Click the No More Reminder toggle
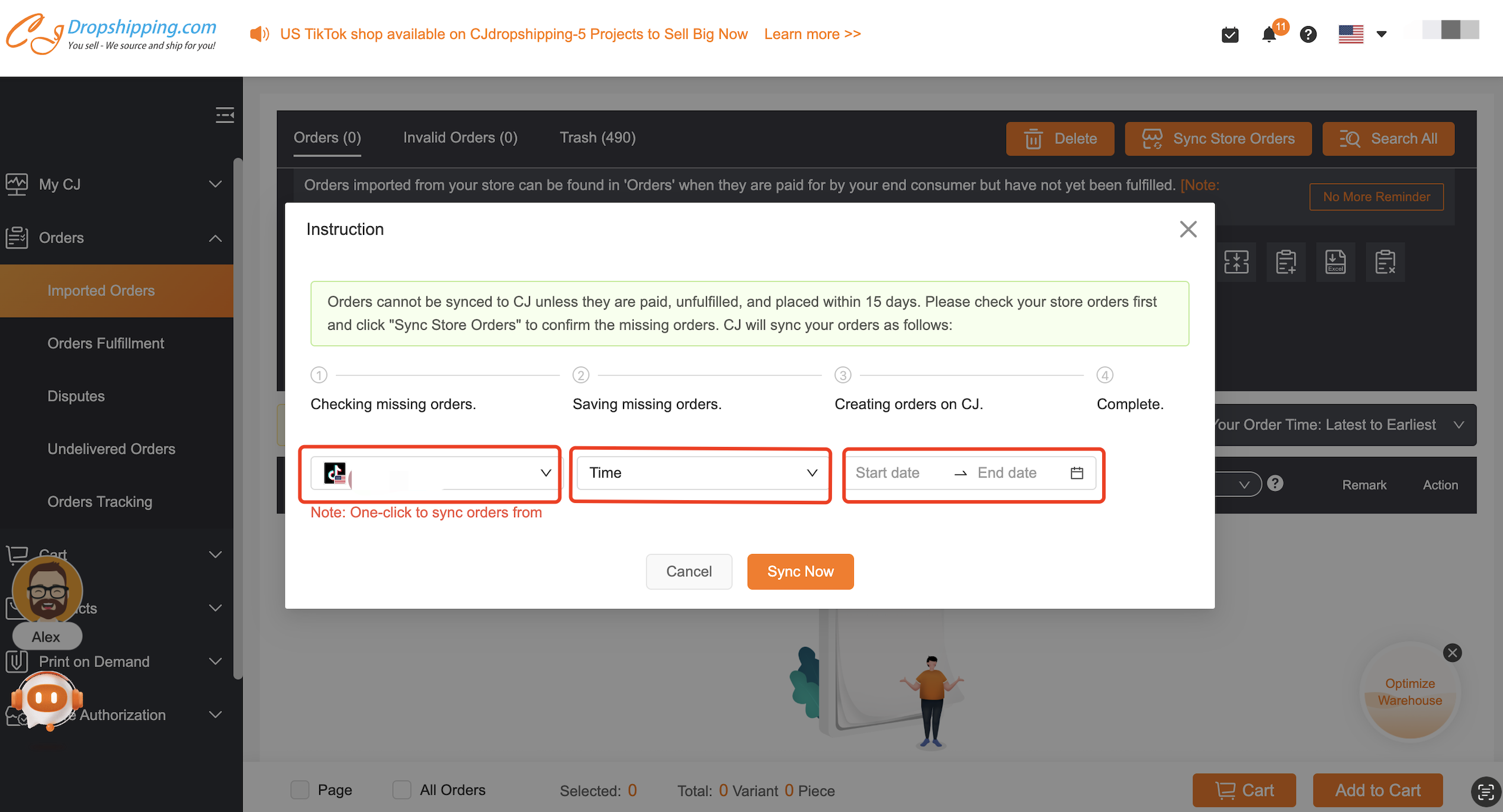 (x=1377, y=197)
